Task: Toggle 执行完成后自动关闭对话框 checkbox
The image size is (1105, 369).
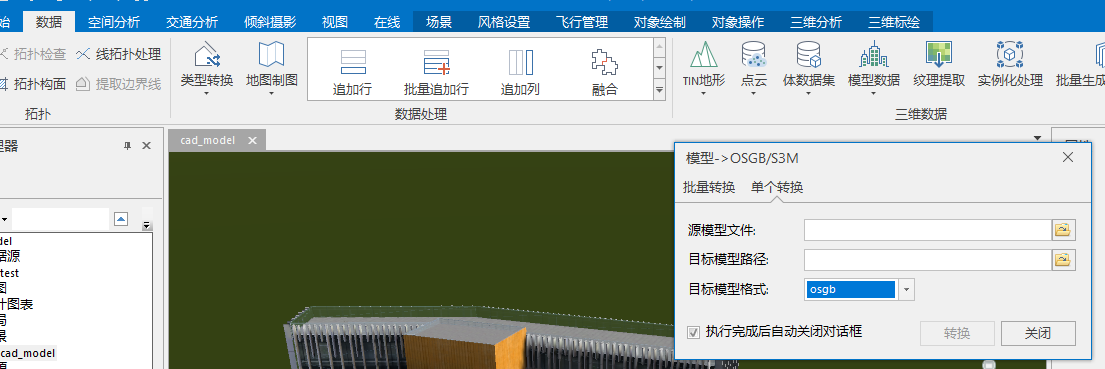Action: pyautogui.click(x=694, y=332)
